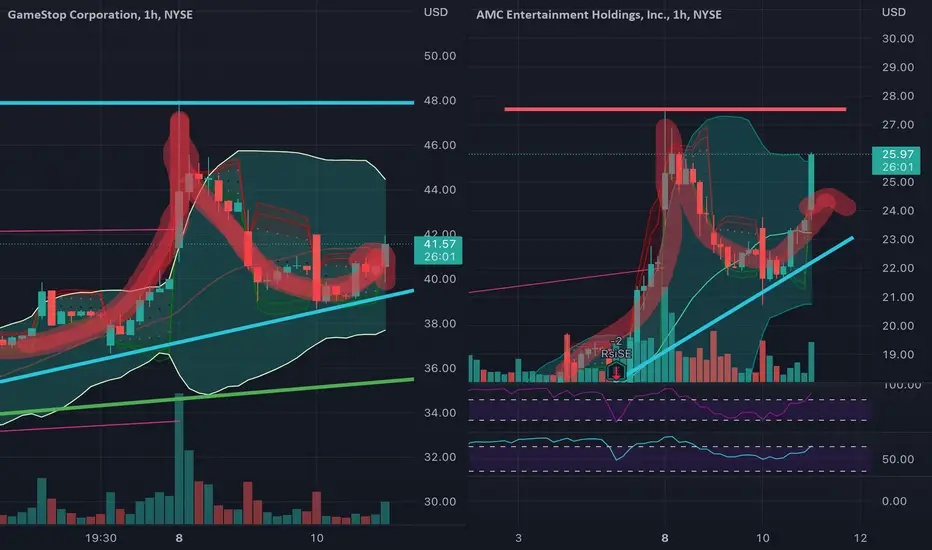The image size is (932, 550).
Task: Click 36.00 on GameStop price axis
Action: 440,368
